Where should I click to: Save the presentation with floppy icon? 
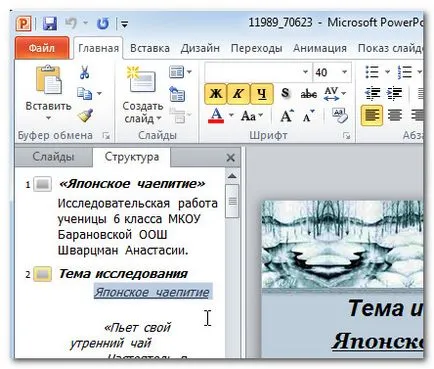point(50,24)
